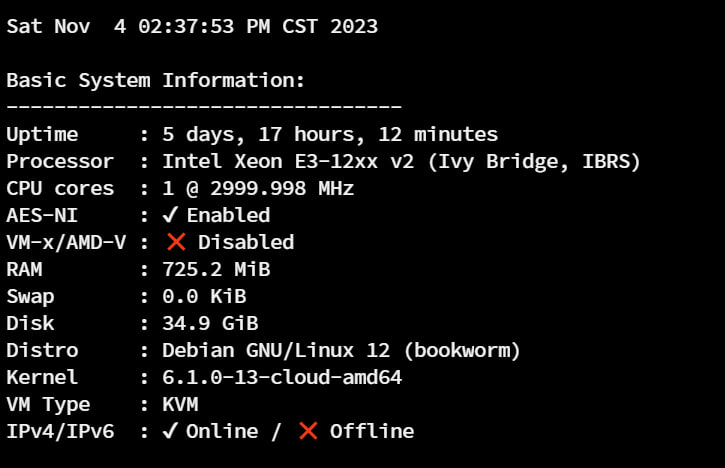Click the red X beside Disabled
Viewport: 725px width, 468px height.
pyautogui.click(x=176, y=242)
